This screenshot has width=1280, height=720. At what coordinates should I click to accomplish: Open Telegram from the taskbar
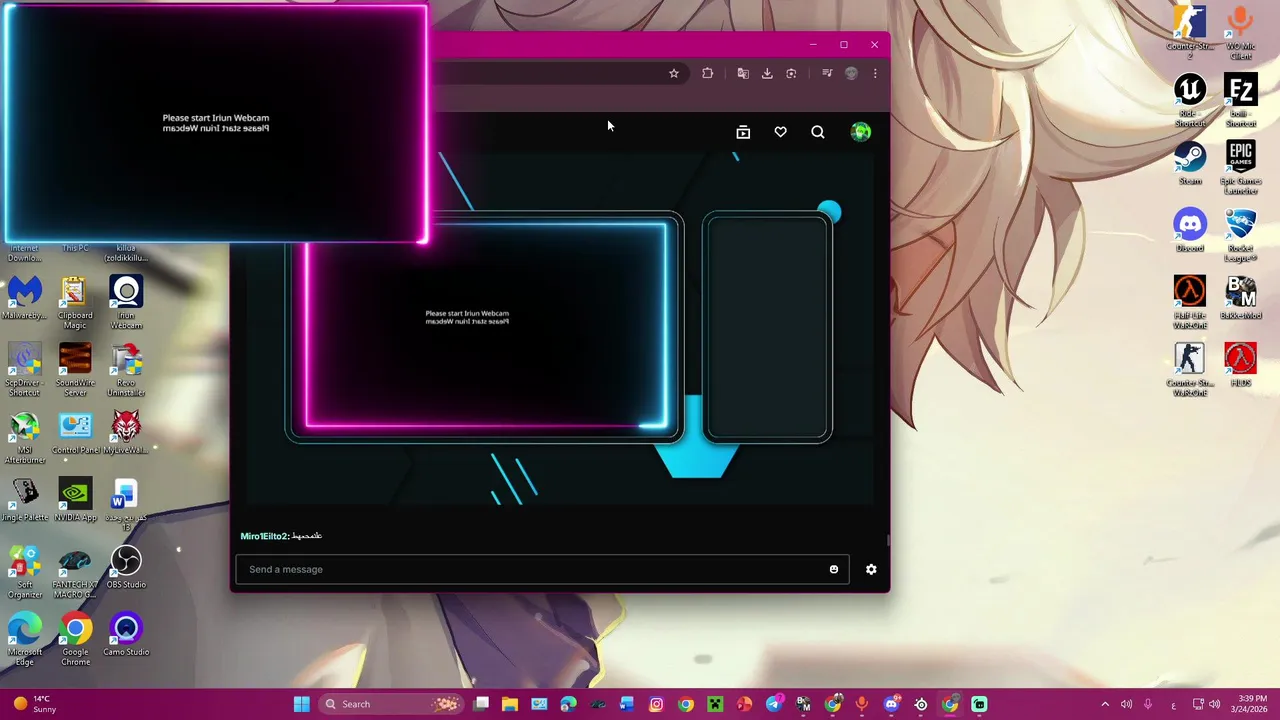coord(774,704)
